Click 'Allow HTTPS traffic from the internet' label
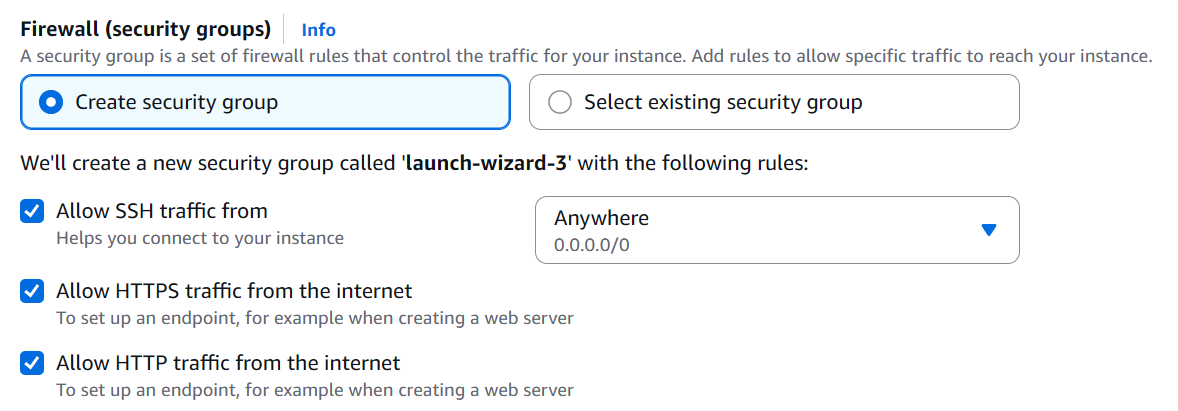This screenshot has height=411, width=1178. [234, 291]
